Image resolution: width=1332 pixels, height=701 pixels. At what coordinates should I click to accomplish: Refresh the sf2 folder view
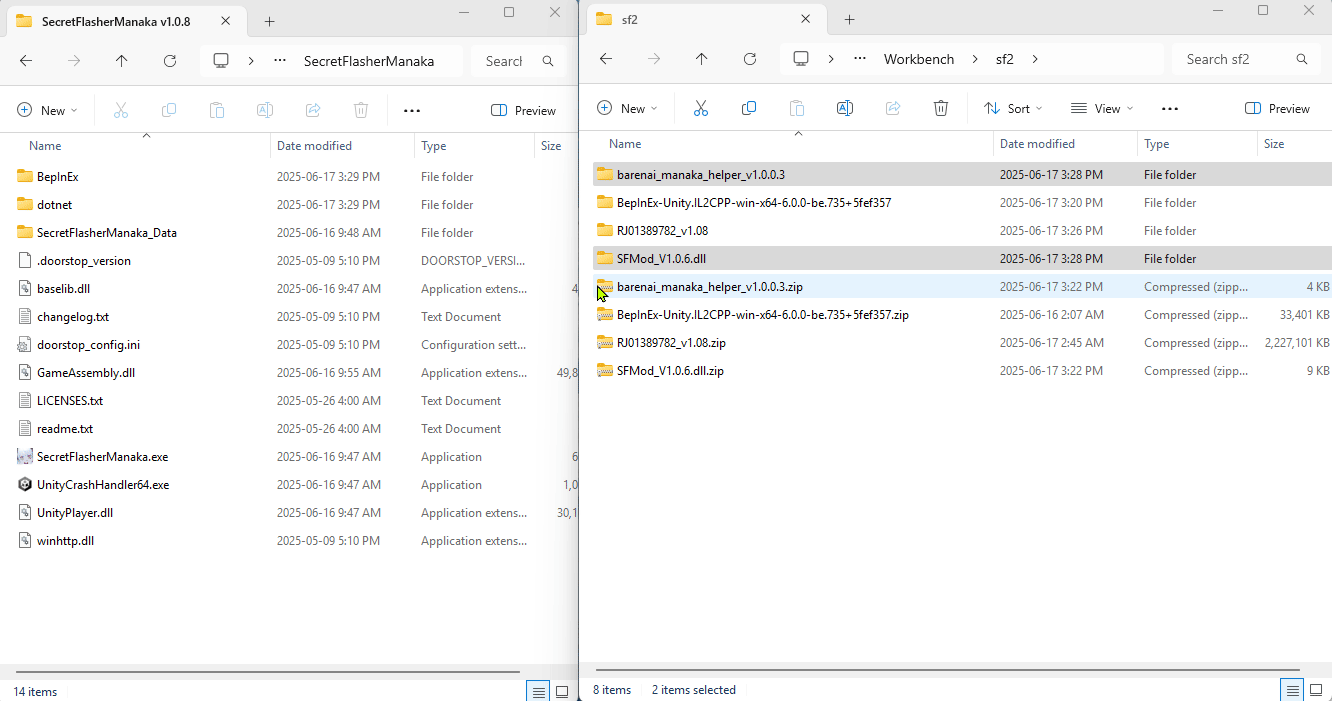coord(750,59)
